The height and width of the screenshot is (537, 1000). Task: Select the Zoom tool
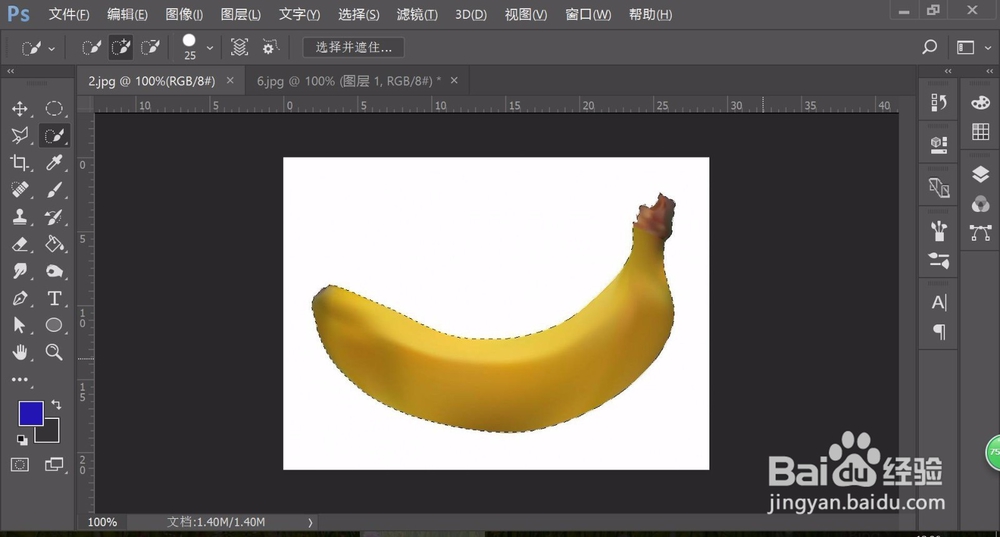click(54, 352)
